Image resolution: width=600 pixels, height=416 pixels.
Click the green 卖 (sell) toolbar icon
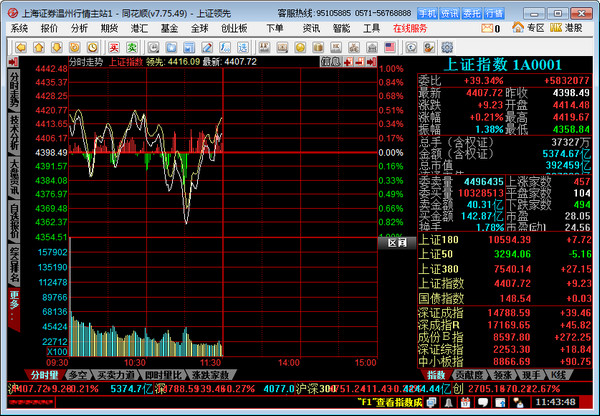[133, 47]
